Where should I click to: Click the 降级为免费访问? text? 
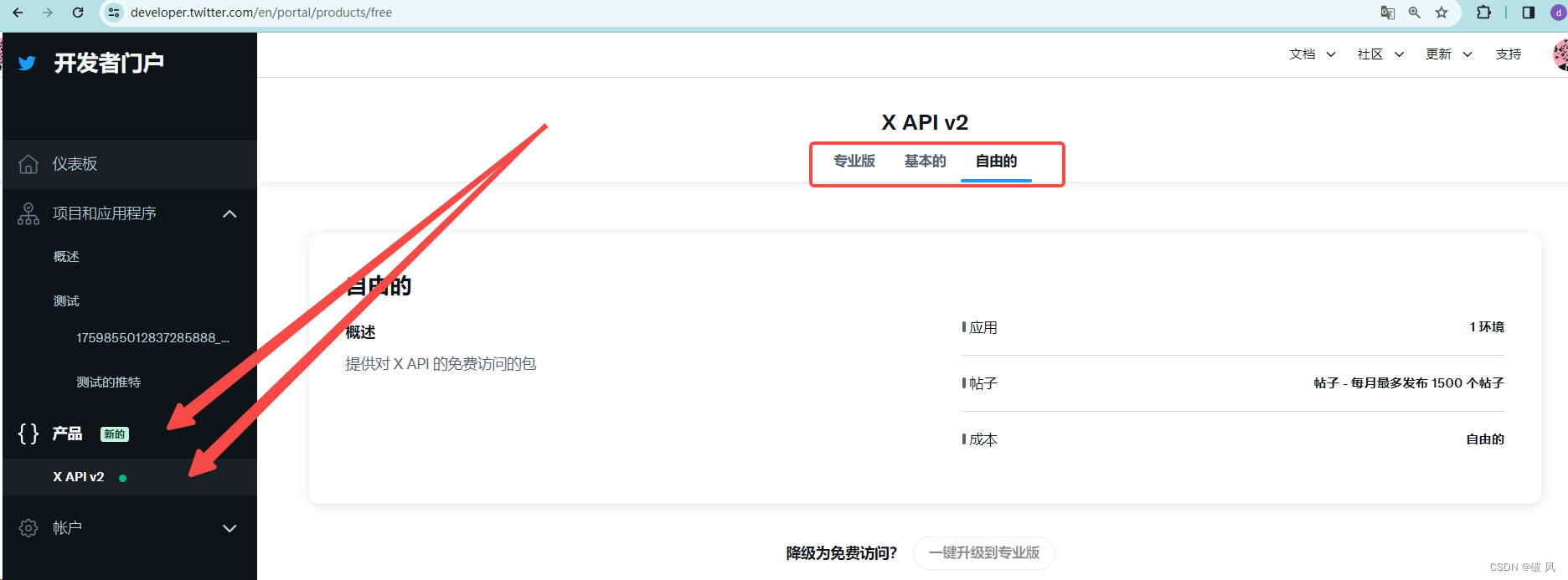tap(842, 553)
